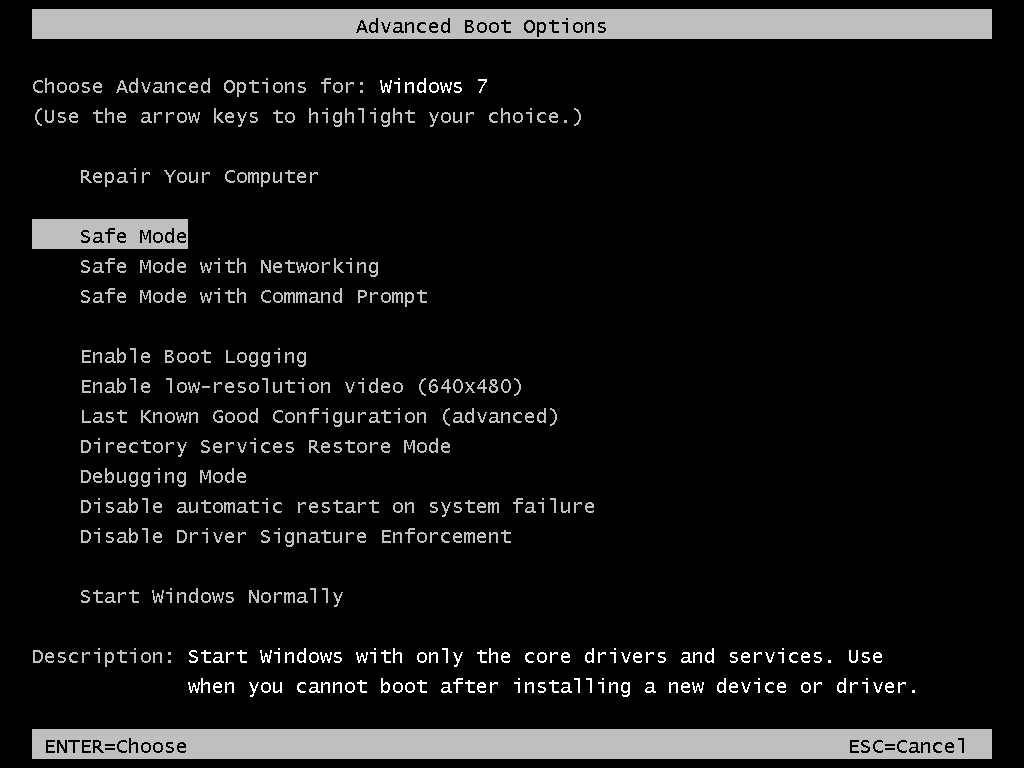This screenshot has height=768, width=1024.
Task: Select the Debugging Mode entry
Action: (163, 477)
